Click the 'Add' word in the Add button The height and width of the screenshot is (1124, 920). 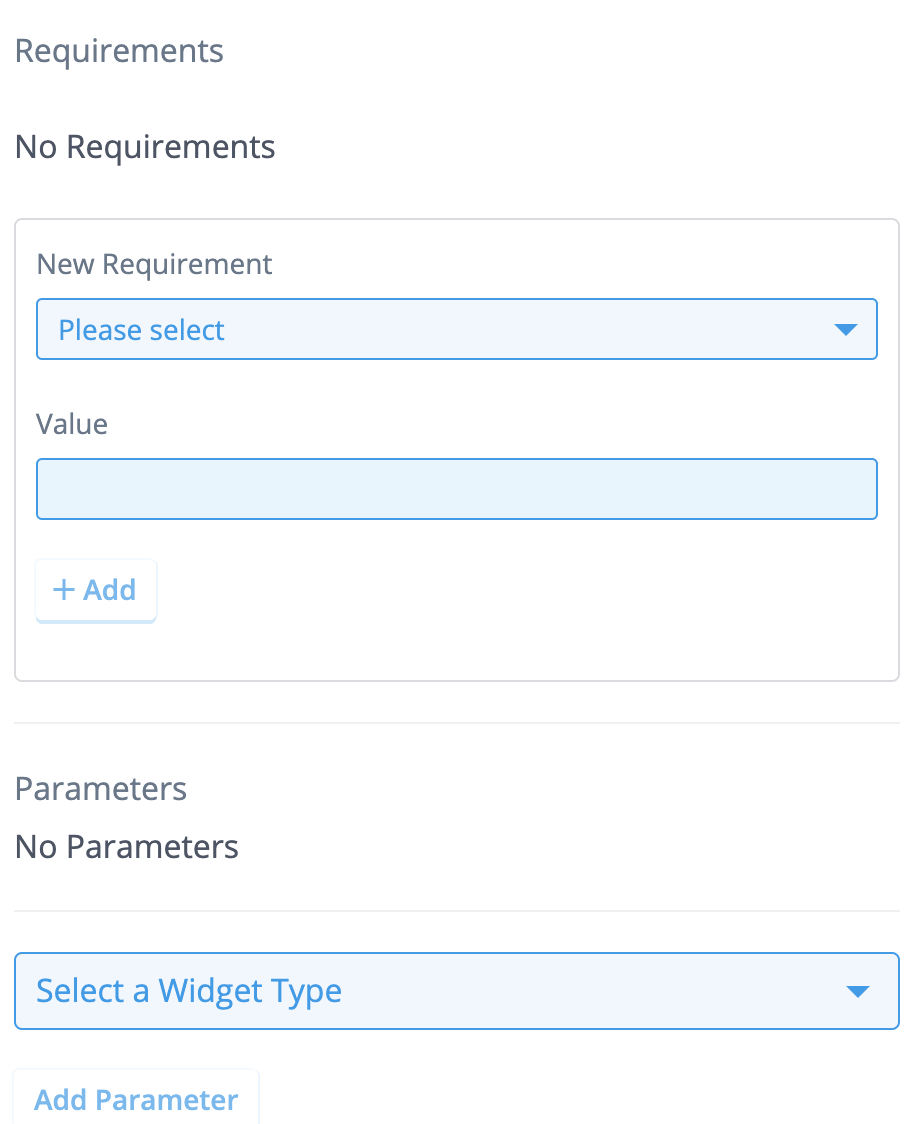(x=110, y=590)
